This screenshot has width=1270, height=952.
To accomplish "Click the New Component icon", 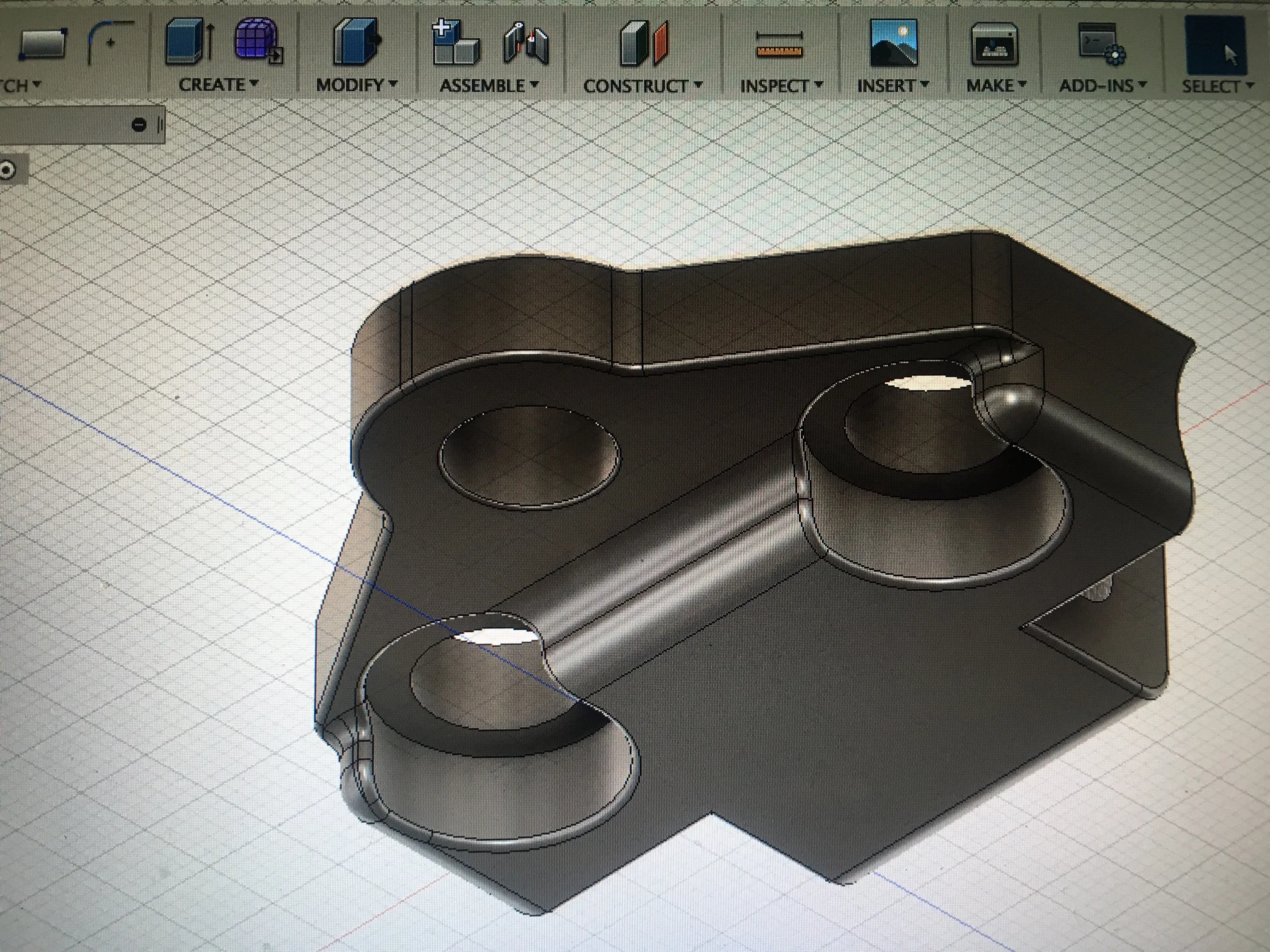I will (x=455, y=43).
